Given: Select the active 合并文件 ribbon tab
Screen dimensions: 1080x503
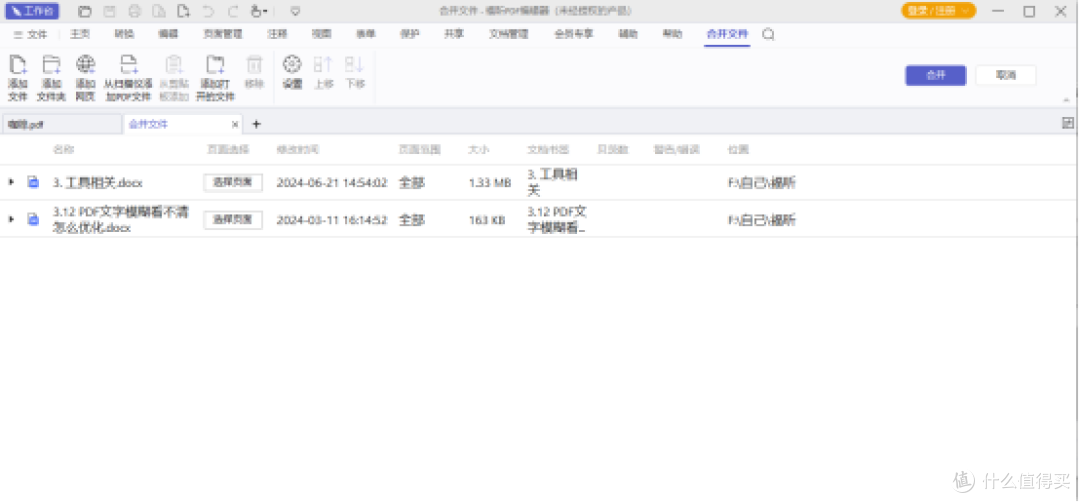Looking at the screenshot, I should click(x=727, y=34).
